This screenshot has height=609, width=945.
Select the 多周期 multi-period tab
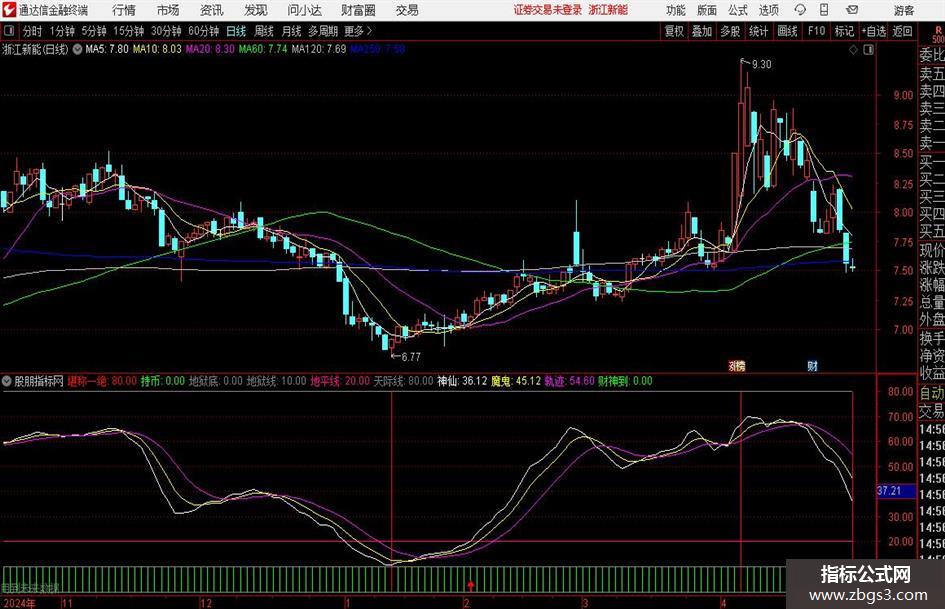tap(323, 31)
